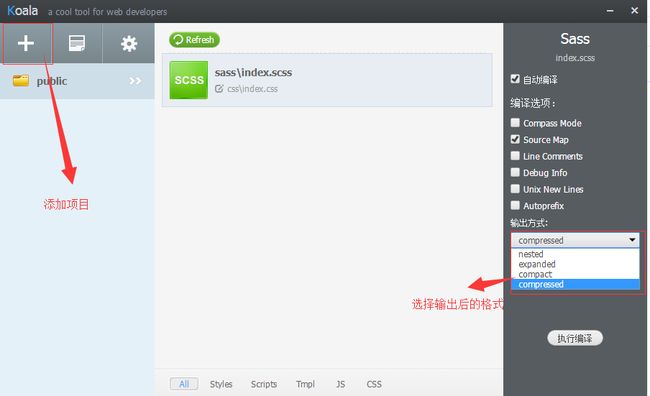Disable Source Map checkbox
650x396 pixels.
(x=515, y=139)
